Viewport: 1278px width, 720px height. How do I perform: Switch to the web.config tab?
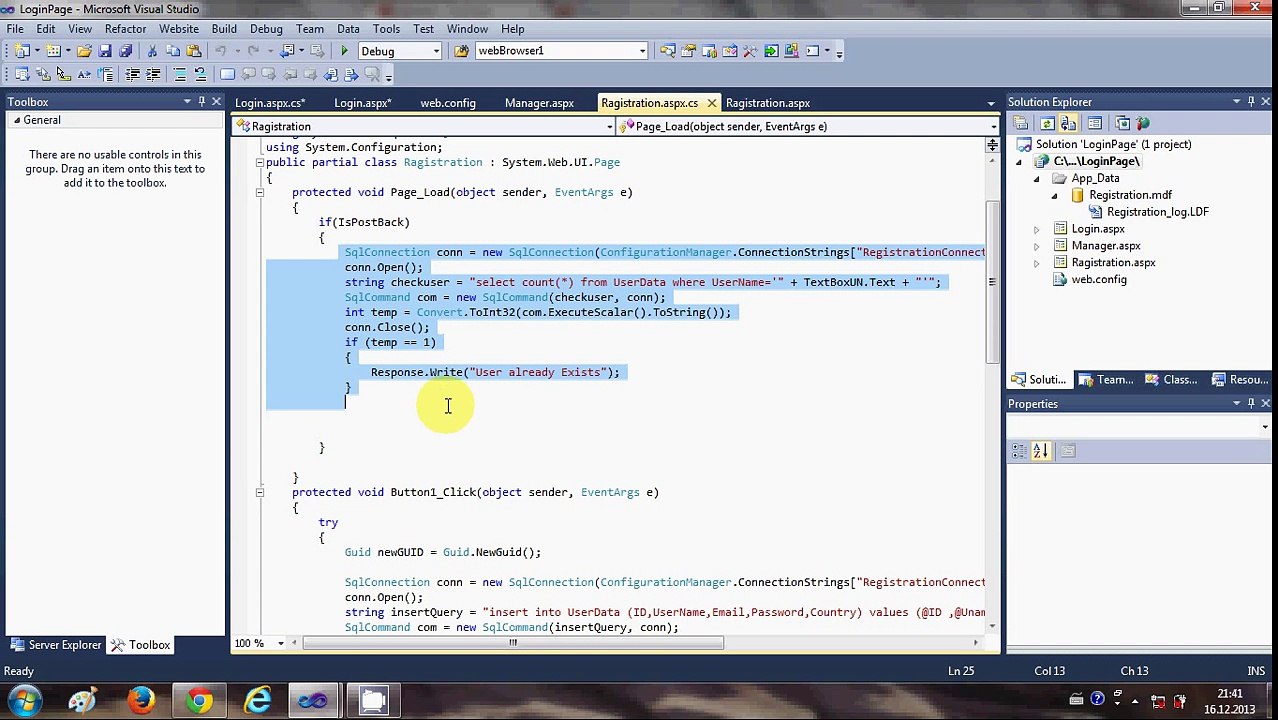click(x=448, y=103)
